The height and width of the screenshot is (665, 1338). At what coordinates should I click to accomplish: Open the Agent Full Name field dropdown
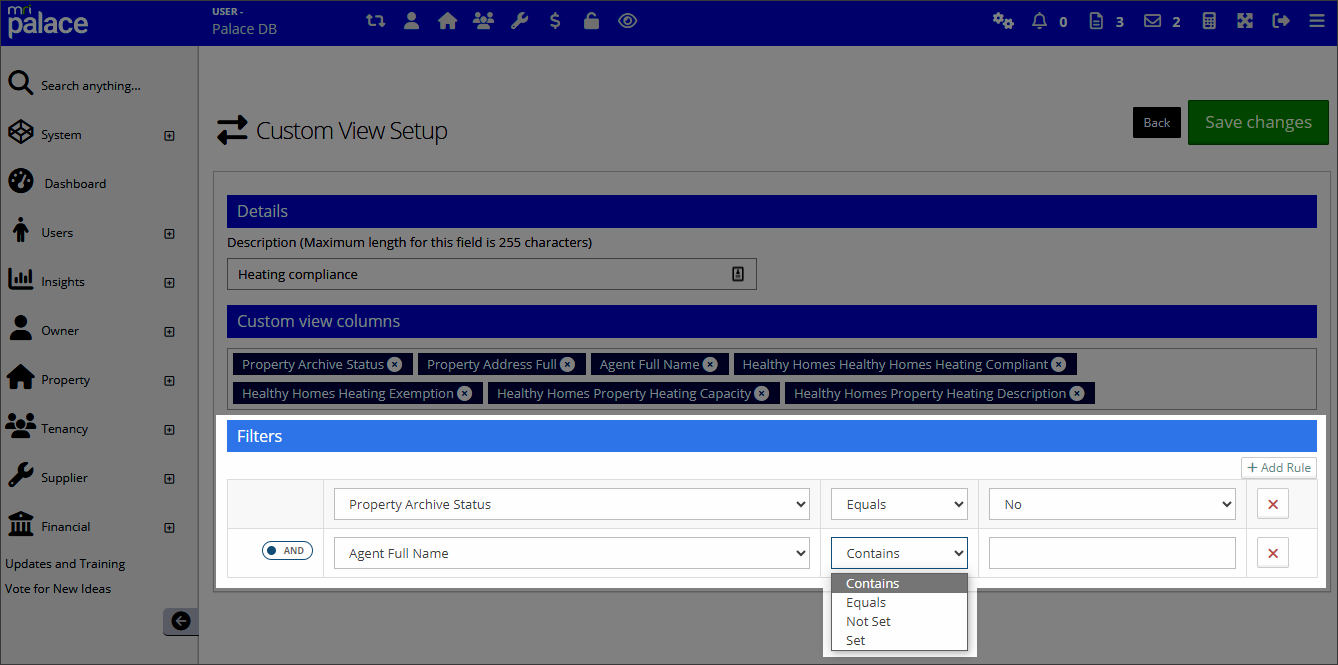click(572, 553)
